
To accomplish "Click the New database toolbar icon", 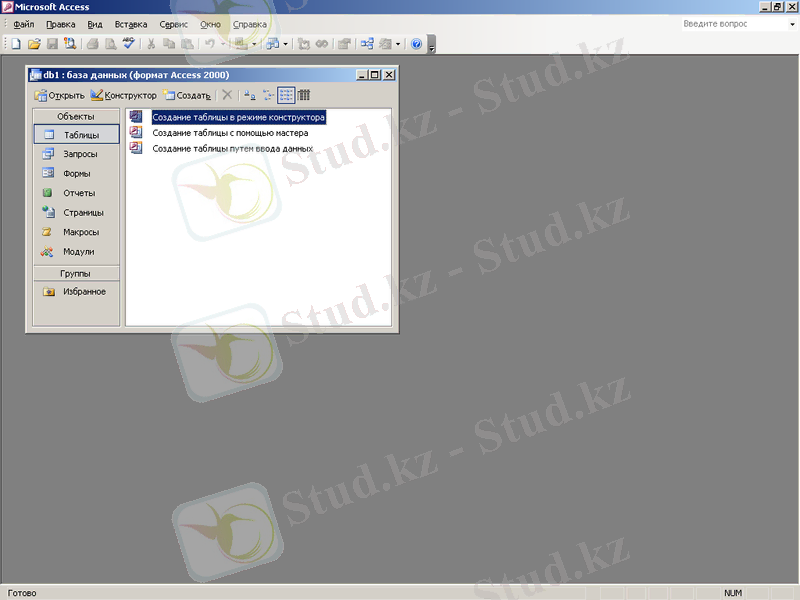I will pyautogui.click(x=16, y=44).
